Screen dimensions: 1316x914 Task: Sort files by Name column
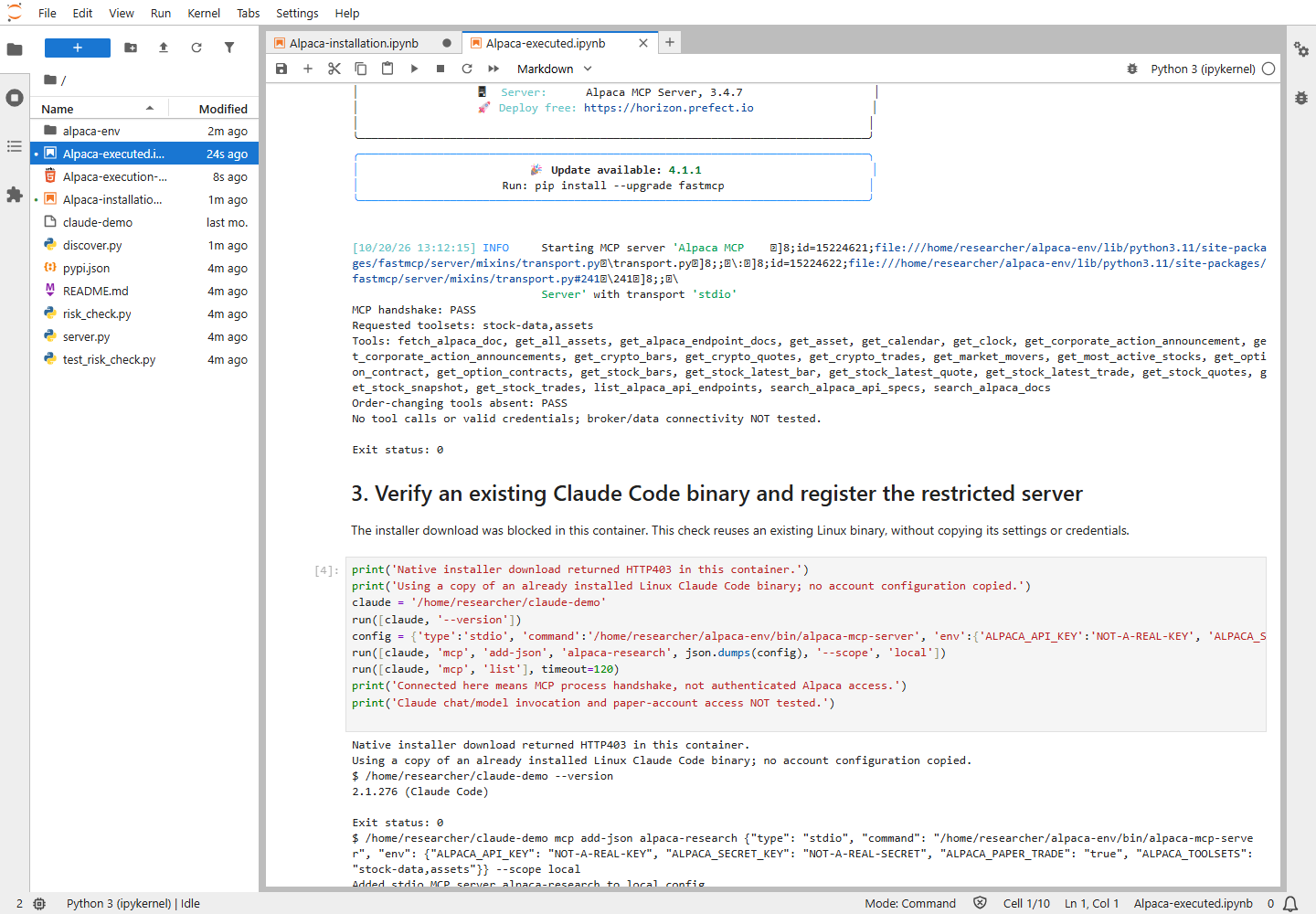(x=98, y=109)
